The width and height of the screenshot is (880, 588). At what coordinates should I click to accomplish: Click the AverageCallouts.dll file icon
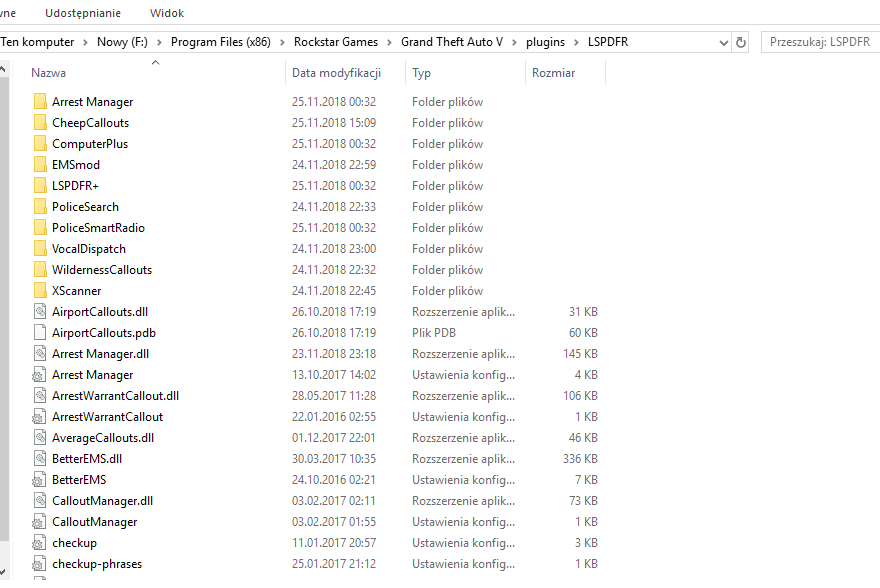pyautogui.click(x=40, y=438)
